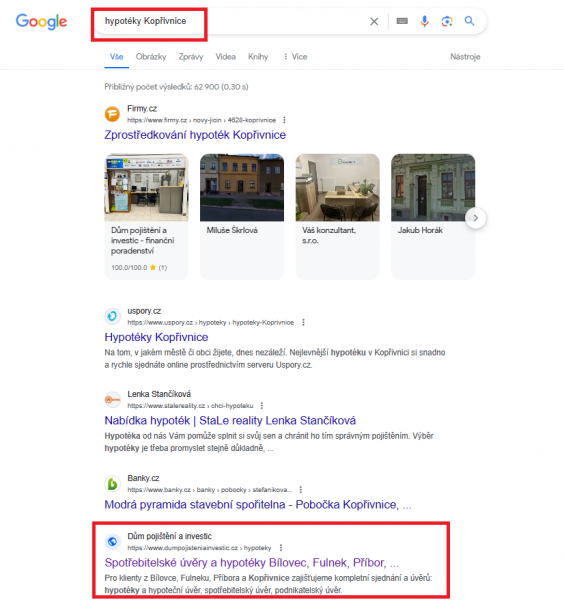The width and height of the screenshot is (564, 600).
Task: Click the uspory.cz site name
Action: [144, 311]
